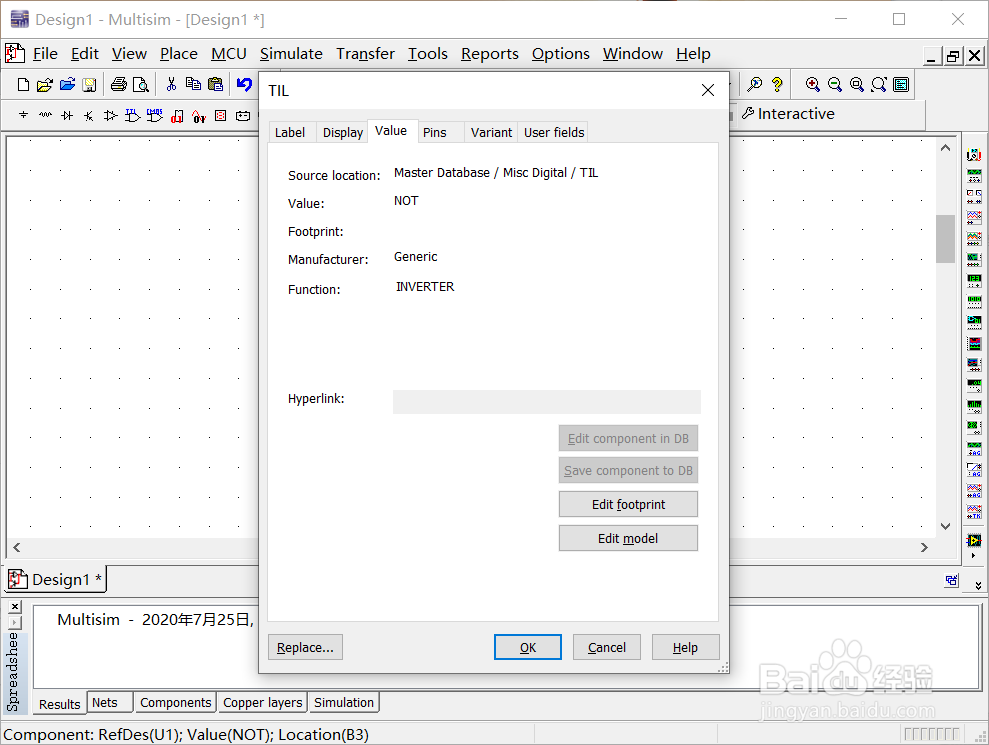Open the File menu

point(45,54)
